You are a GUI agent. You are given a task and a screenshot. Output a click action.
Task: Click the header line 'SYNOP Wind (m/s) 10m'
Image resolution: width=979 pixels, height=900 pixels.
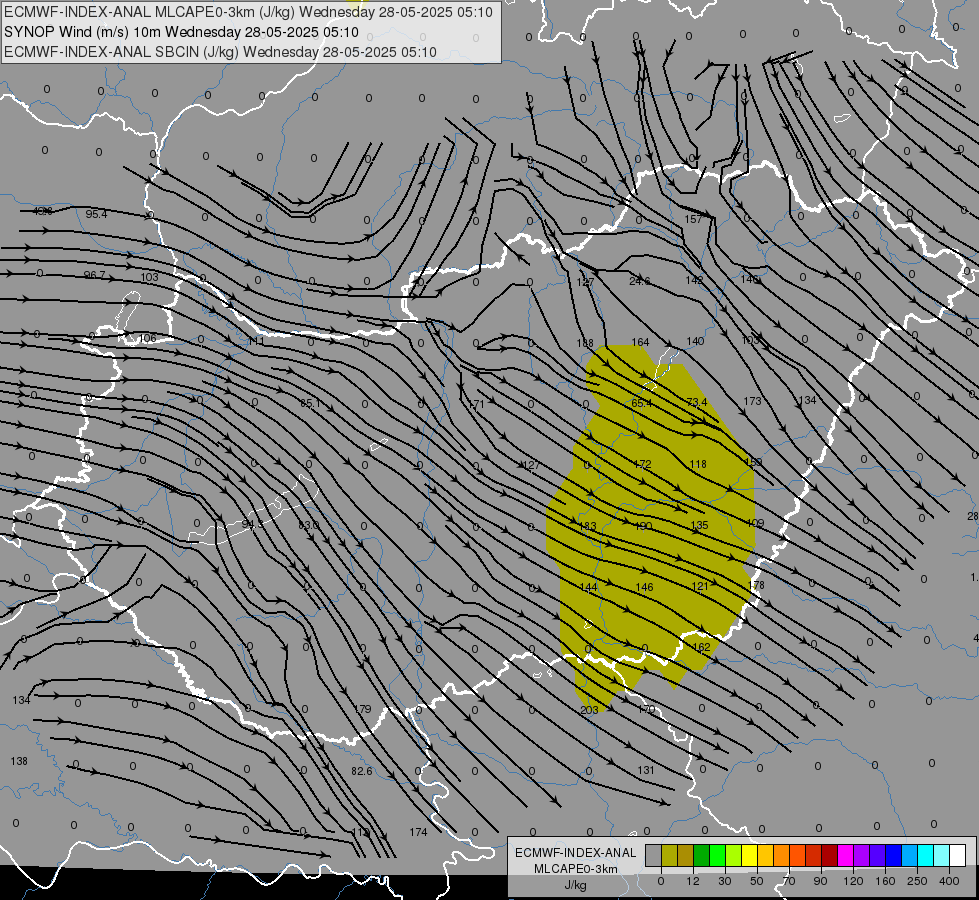tap(83, 32)
